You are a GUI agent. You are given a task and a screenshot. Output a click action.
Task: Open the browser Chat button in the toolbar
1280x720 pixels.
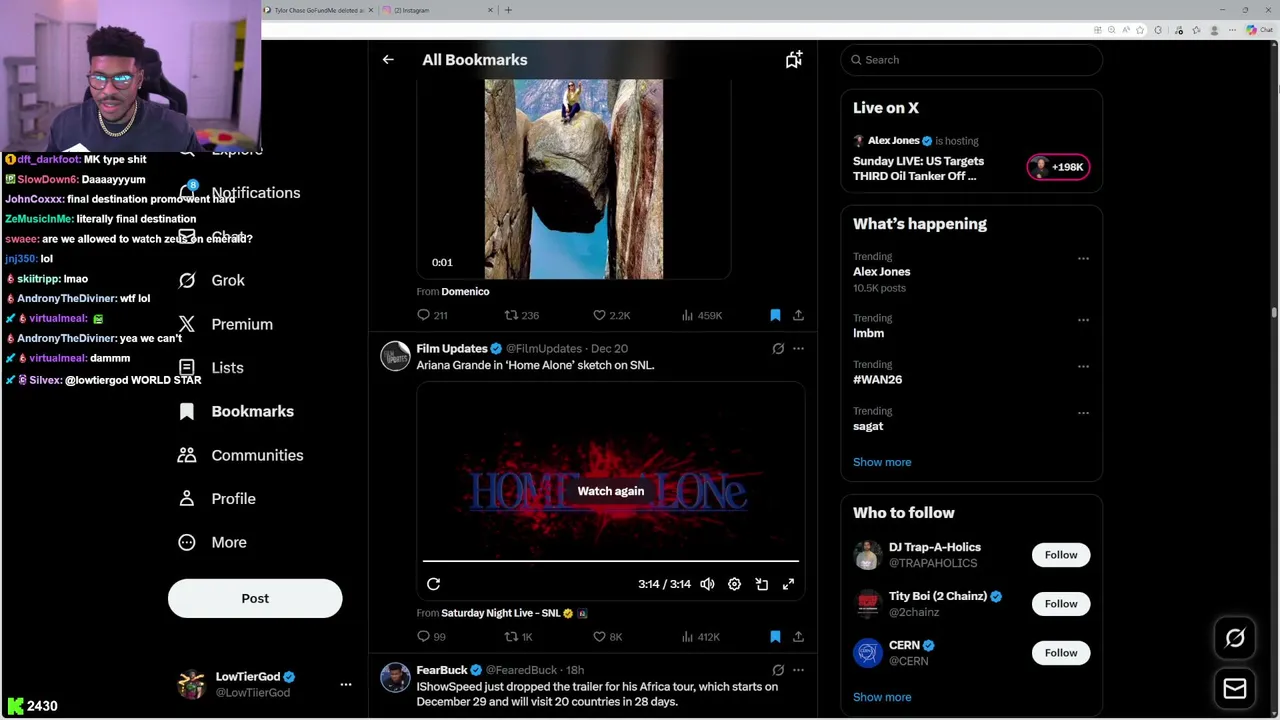[x=1259, y=30]
